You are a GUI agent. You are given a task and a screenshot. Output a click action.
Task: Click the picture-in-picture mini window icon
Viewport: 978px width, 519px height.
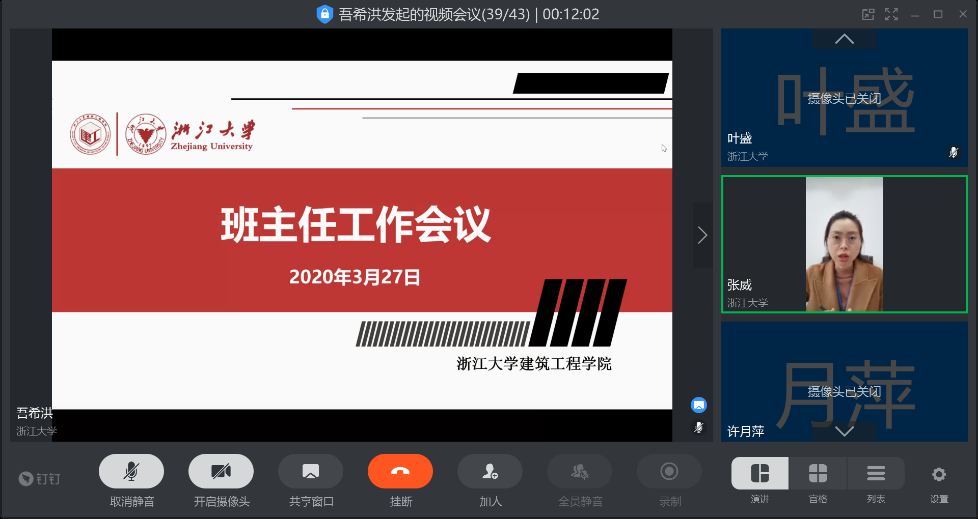(868, 14)
